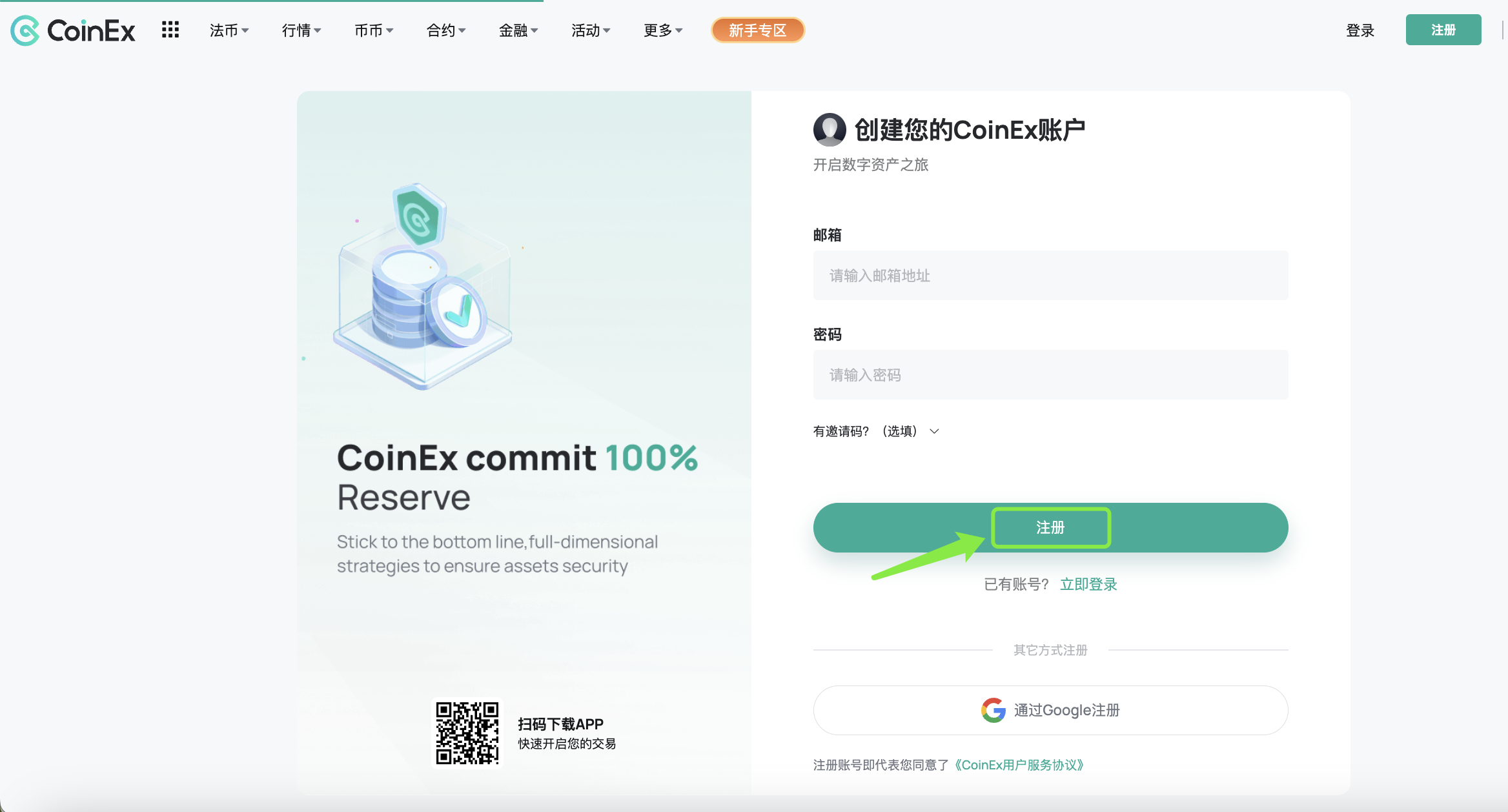This screenshot has width=1508, height=812.
Task: Click the Google logo icon
Action: click(x=993, y=710)
